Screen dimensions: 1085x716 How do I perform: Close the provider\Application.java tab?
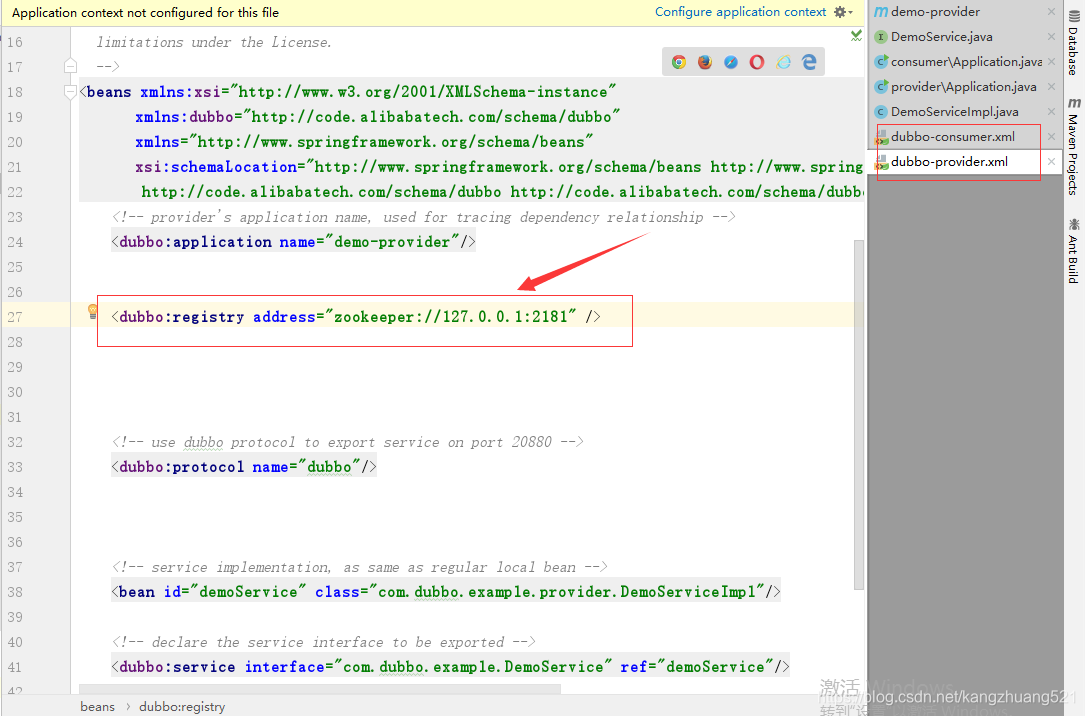click(x=1051, y=86)
